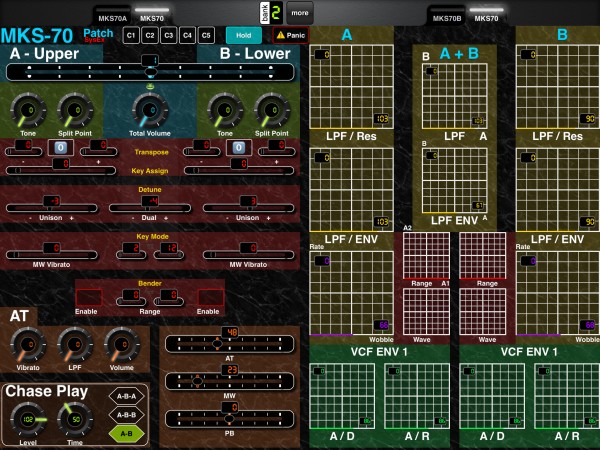Image resolution: width=600 pixels, height=450 pixels.
Task: Click the Total Volume knob
Action: point(150,111)
